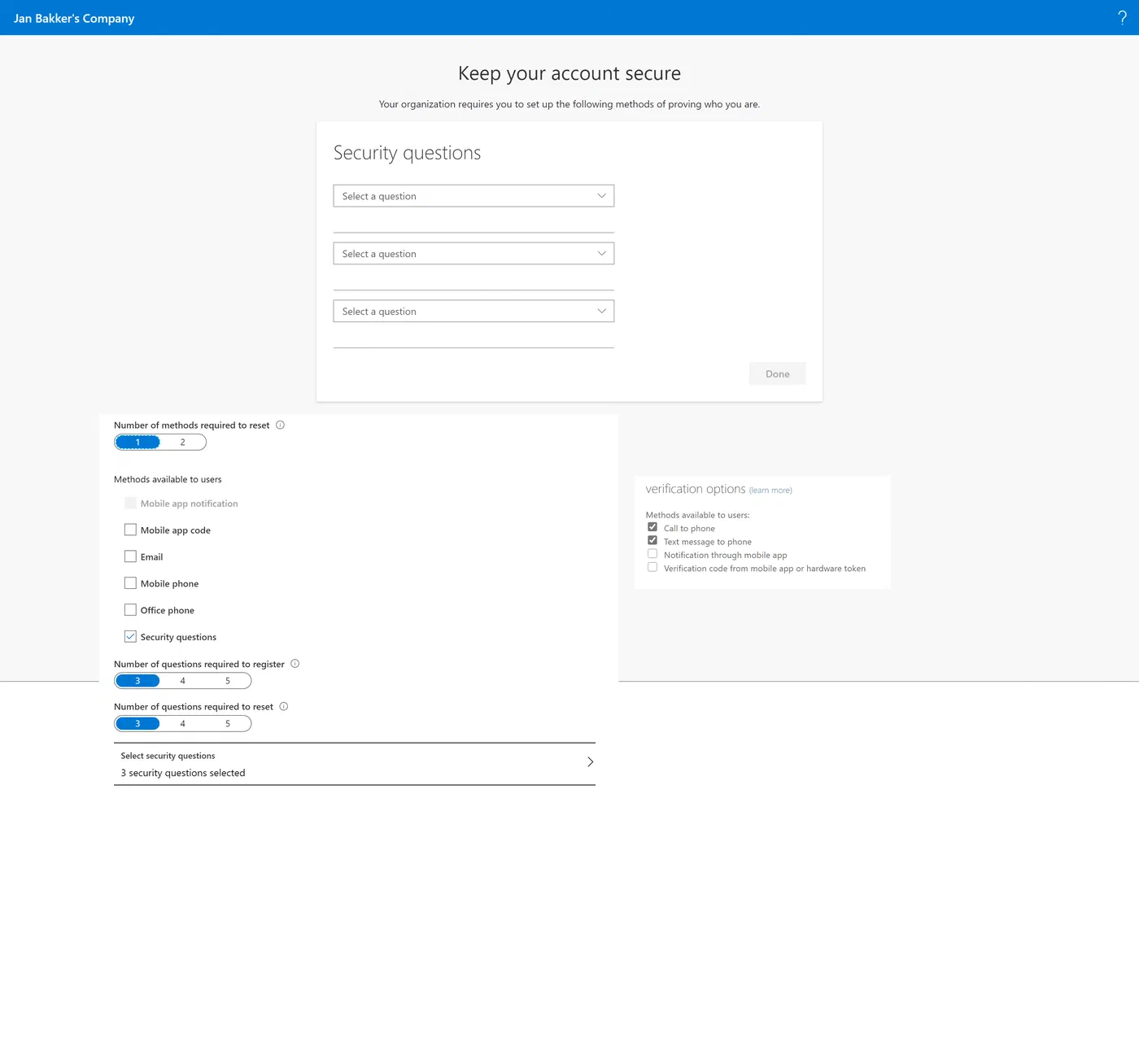Image resolution: width=1139 pixels, height=1064 pixels.
Task: Click the answer field under first question
Action: [473, 223]
